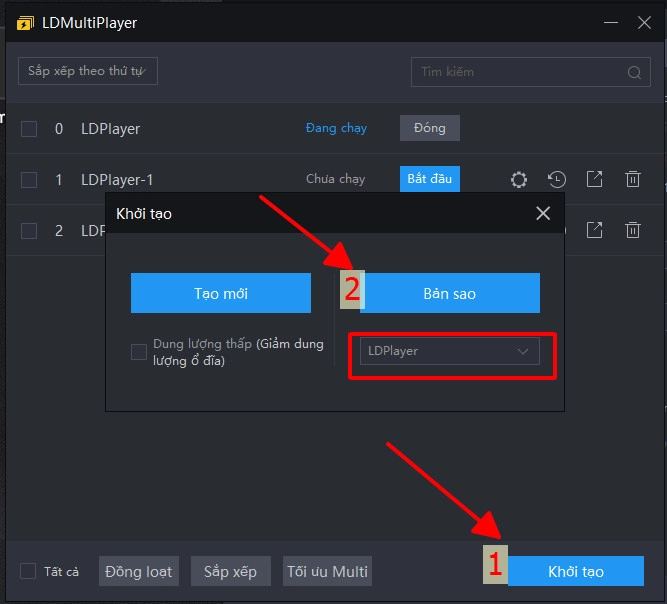Open 'Sắp xếp theo thứ tự' dropdown

[88, 71]
